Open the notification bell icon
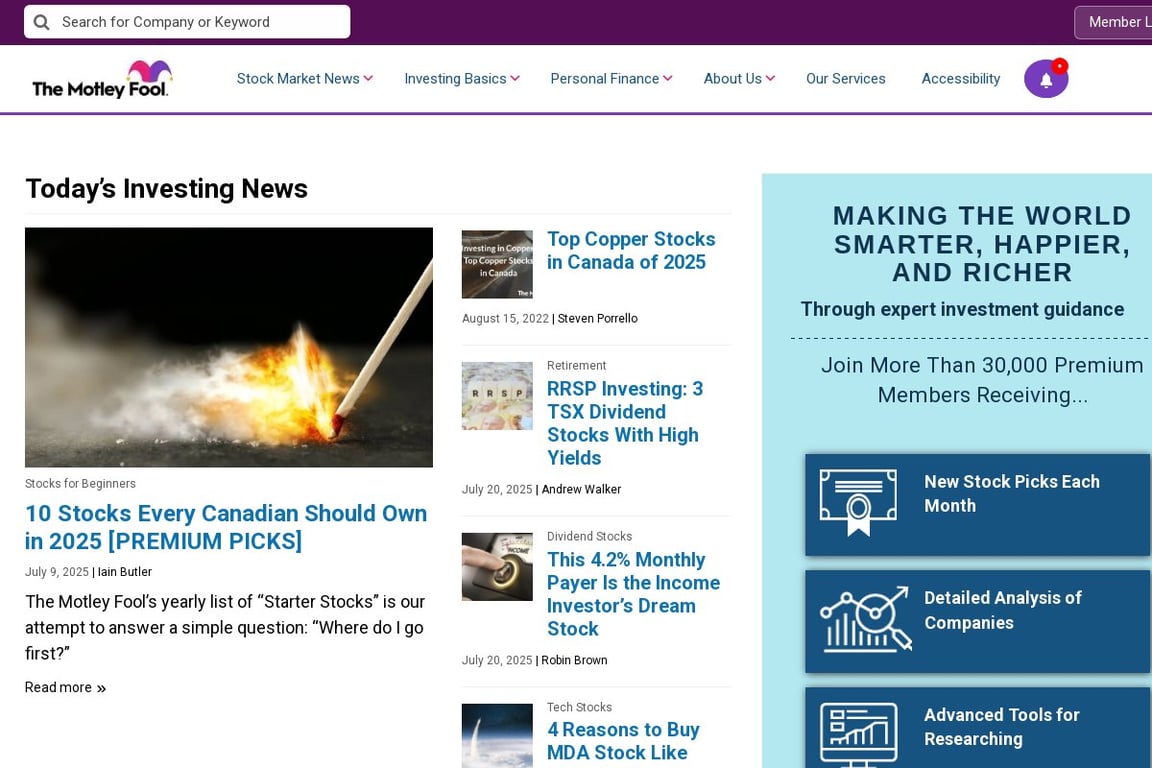The height and width of the screenshot is (768, 1152). point(1046,79)
